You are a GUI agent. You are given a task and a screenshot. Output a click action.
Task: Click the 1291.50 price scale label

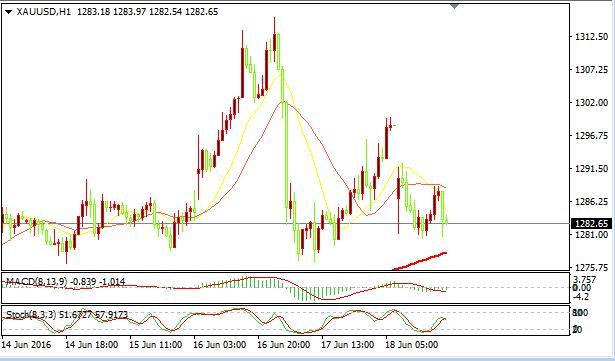point(591,168)
